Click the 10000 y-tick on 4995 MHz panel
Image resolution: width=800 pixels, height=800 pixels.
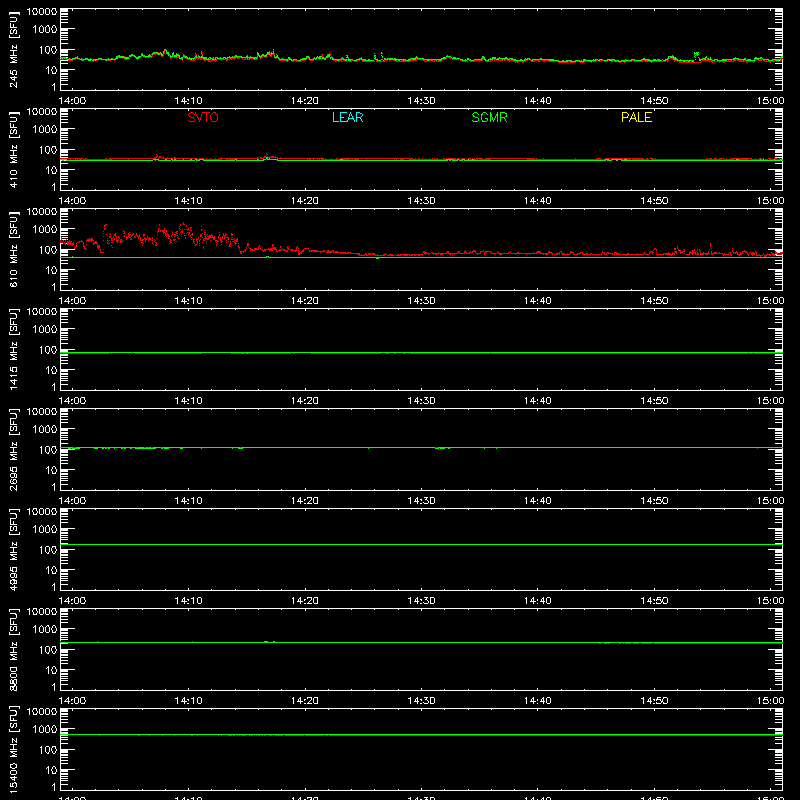point(42,512)
